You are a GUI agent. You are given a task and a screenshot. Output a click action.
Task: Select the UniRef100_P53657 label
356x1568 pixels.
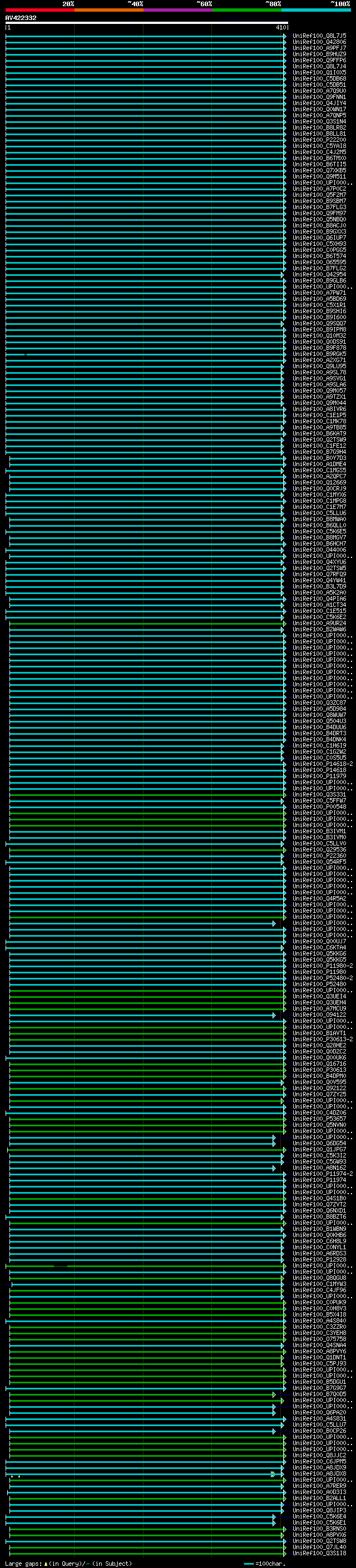click(x=319, y=1119)
